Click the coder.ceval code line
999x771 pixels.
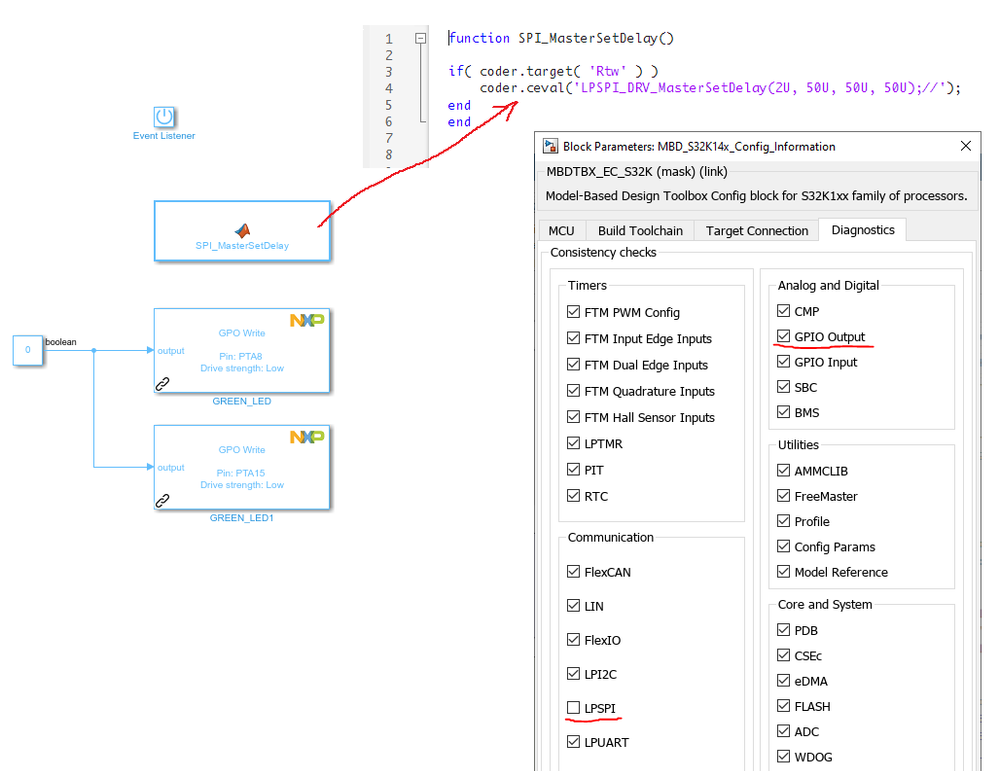point(720,87)
